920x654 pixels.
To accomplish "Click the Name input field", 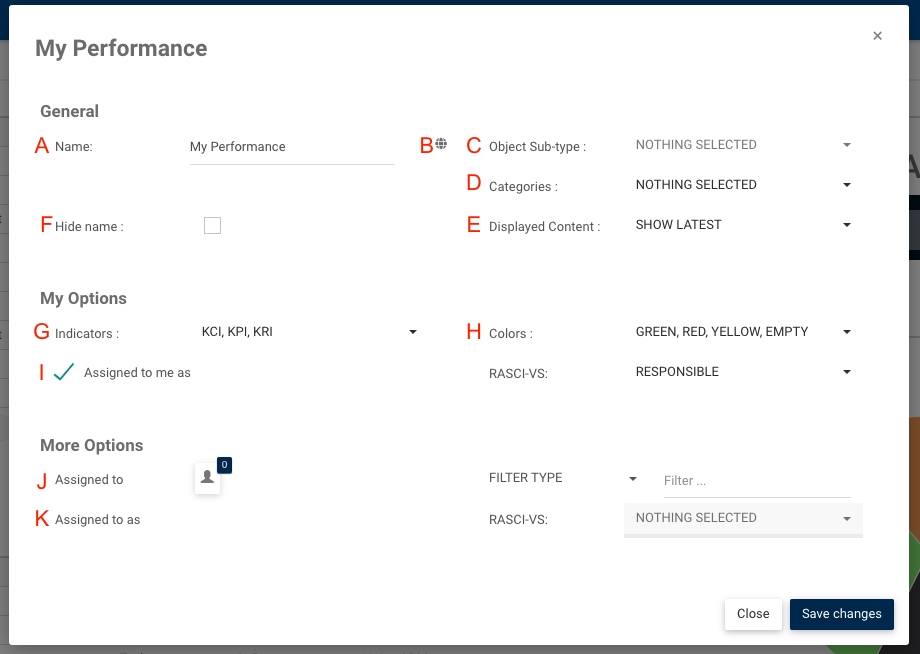I will [292, 147].
